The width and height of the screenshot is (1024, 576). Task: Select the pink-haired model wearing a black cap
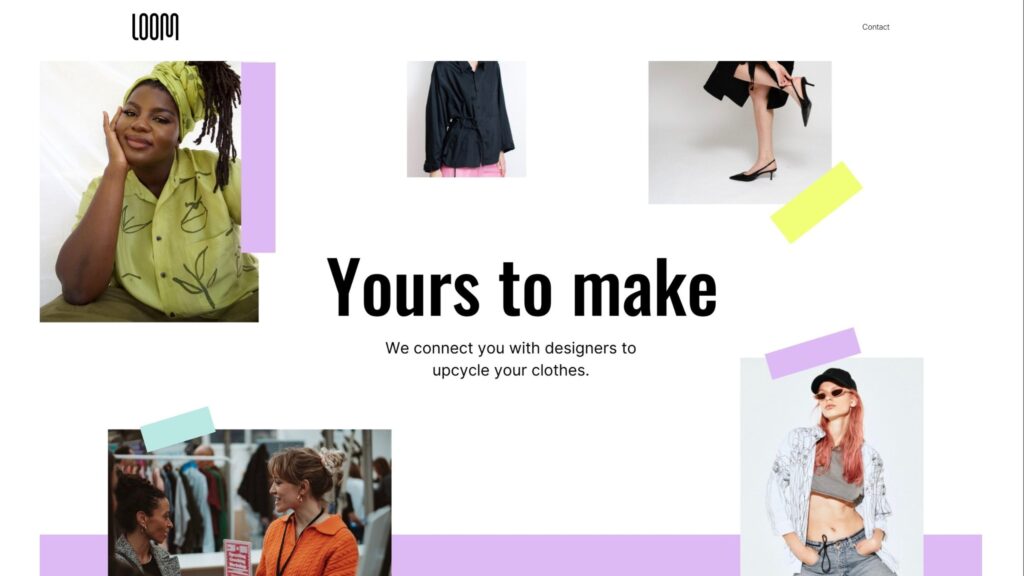pyautogui.click(x=831, y=466)
